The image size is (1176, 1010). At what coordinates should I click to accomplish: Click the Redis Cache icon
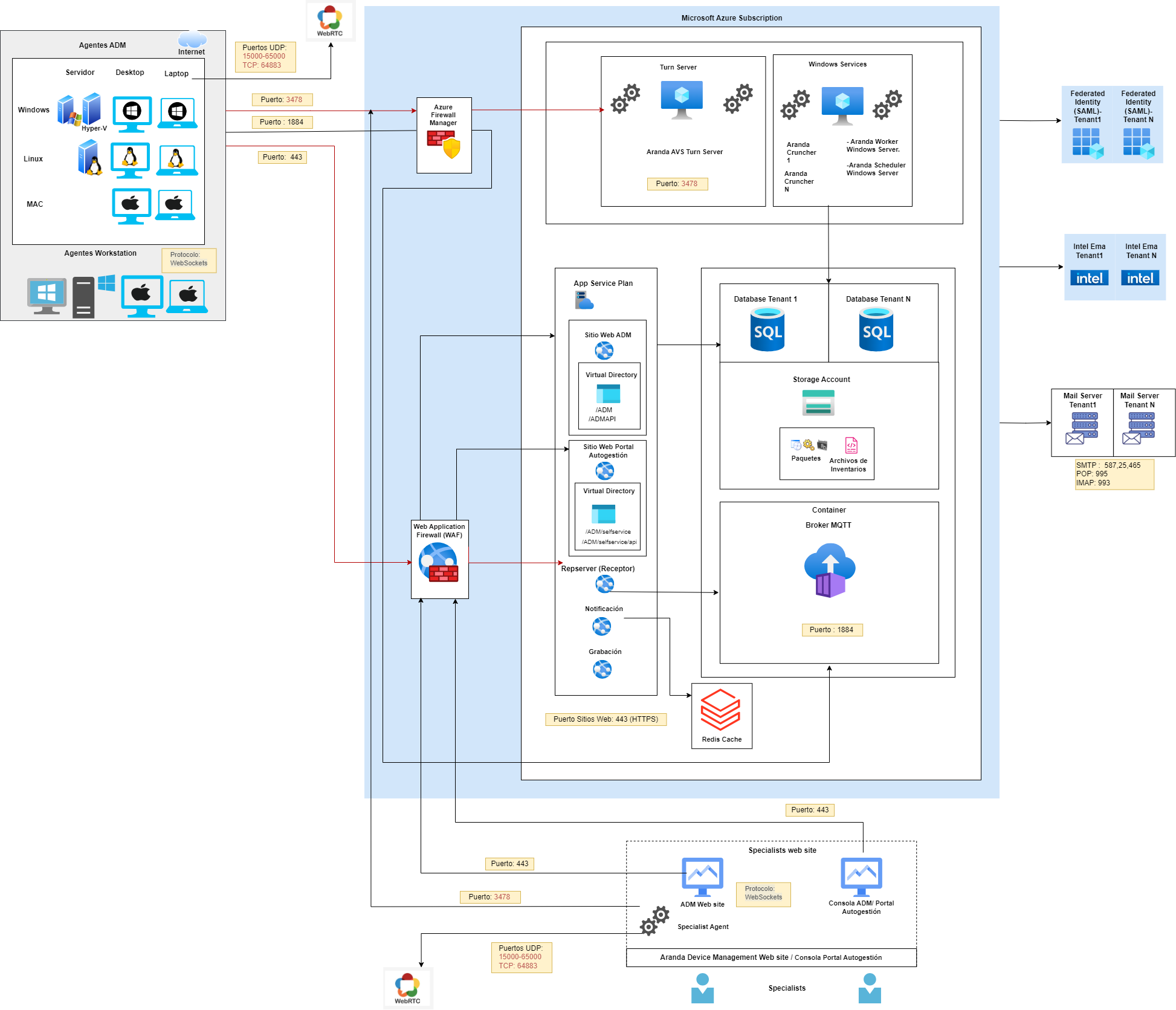click(x=720, y=710)
